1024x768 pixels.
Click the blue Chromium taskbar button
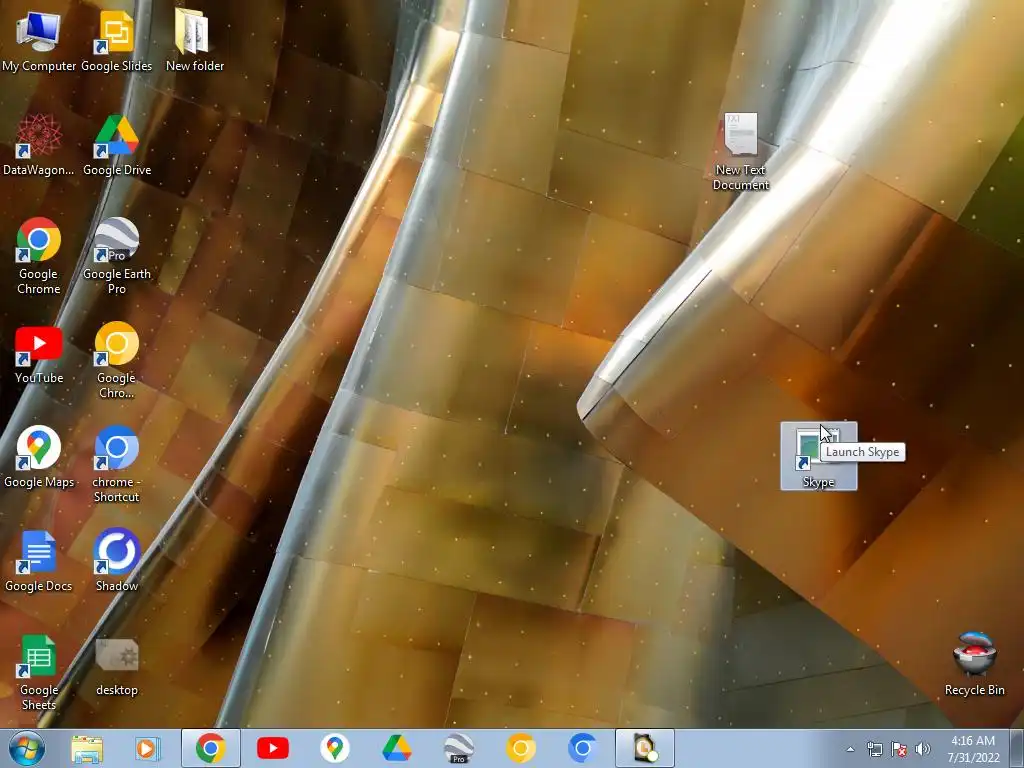pos(583,748)
